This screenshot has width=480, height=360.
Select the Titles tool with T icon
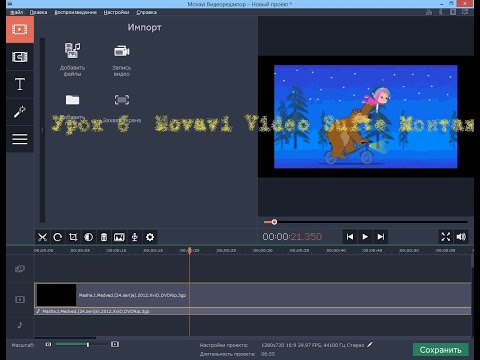(x=20, y=84)
